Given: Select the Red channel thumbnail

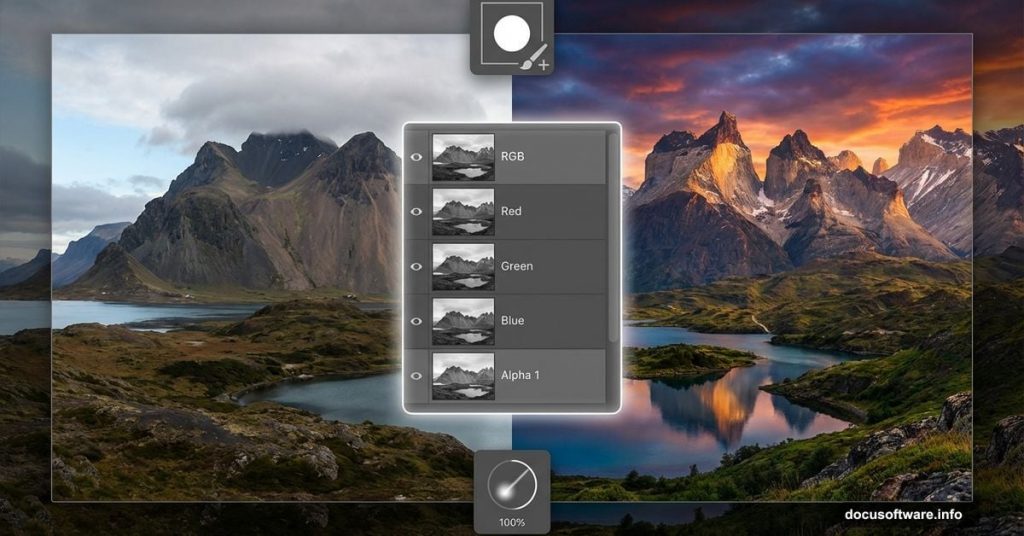Looking at the screenshot, I should point(463,212).
